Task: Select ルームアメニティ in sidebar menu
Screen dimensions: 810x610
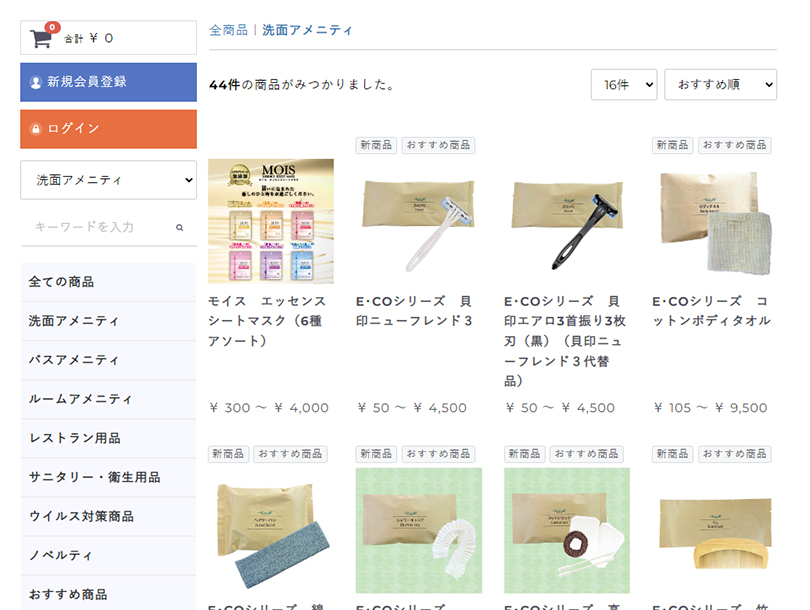Action: tap(108, 399)
